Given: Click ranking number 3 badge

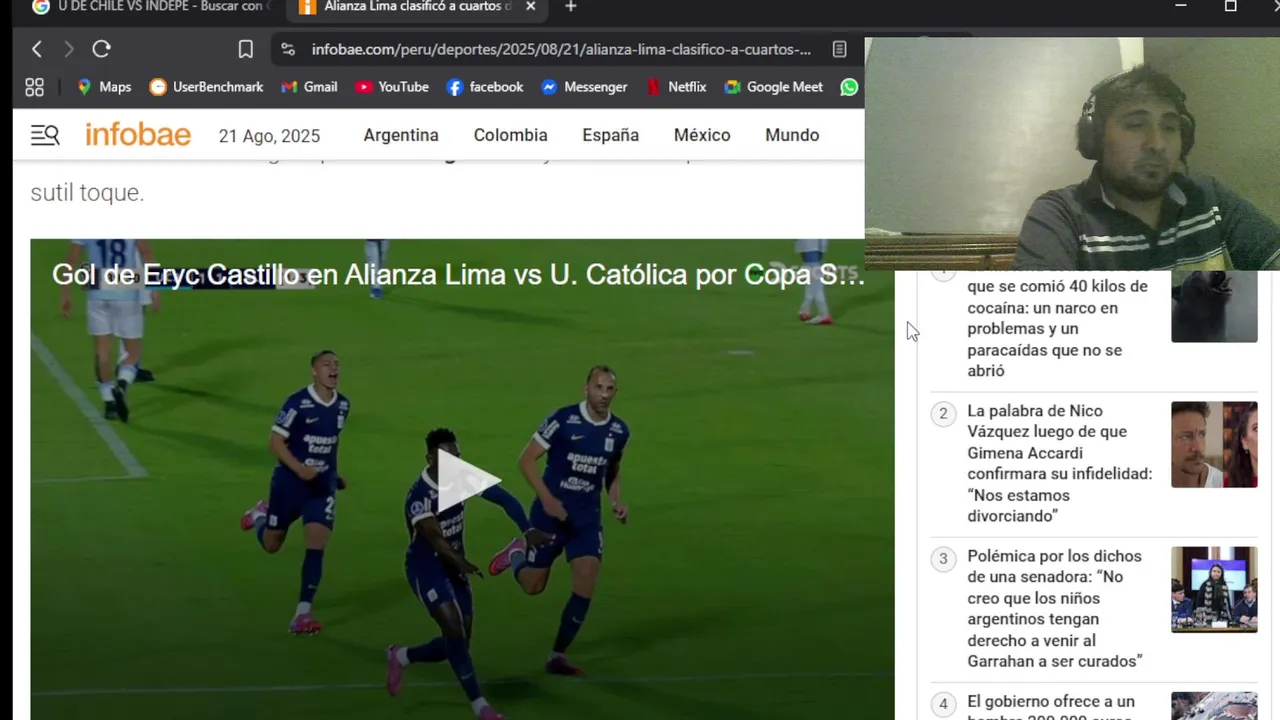Looking at the screenshot, I should 943,558.
